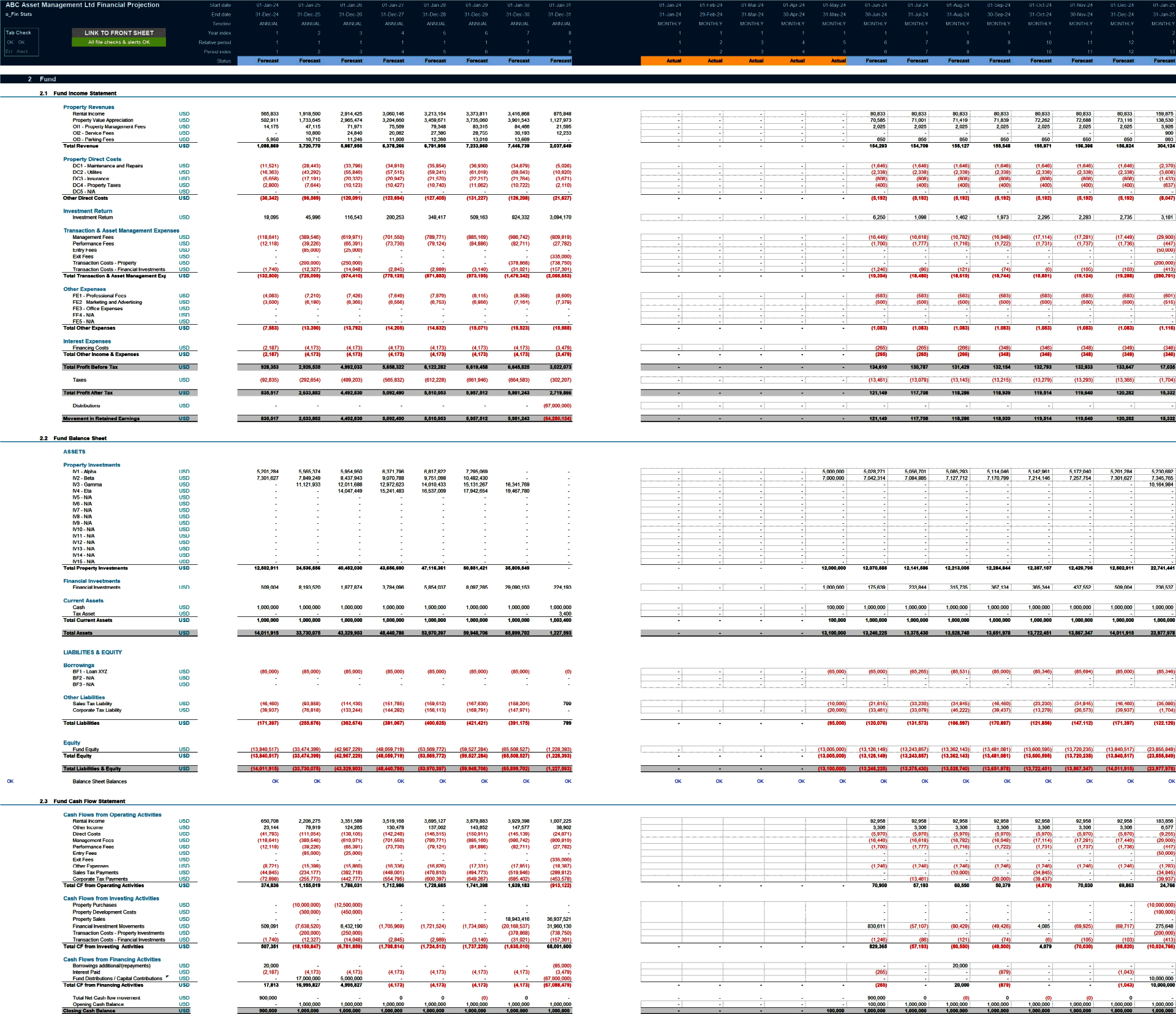Select the 'DC4 - Property Taxes' row label

click(x=97, y=185)
